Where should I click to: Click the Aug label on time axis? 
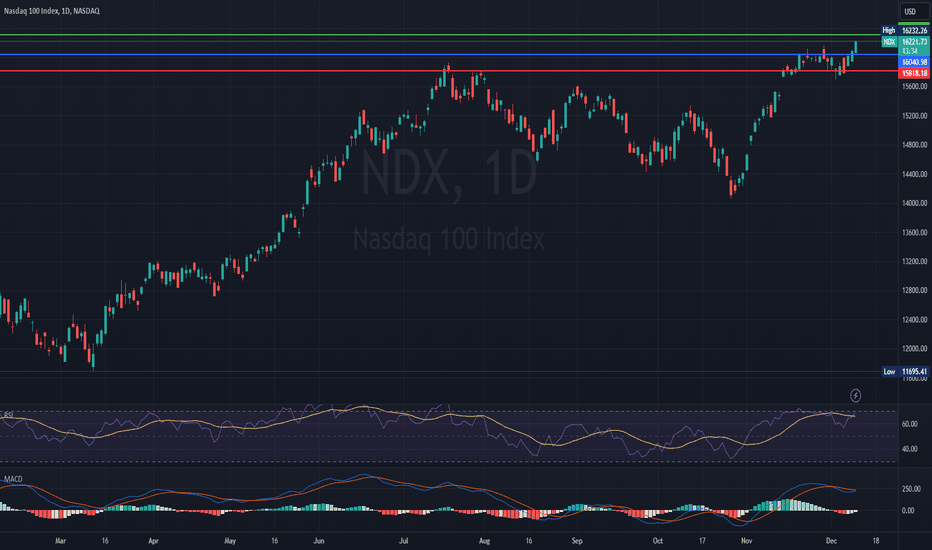pos(484,541)
